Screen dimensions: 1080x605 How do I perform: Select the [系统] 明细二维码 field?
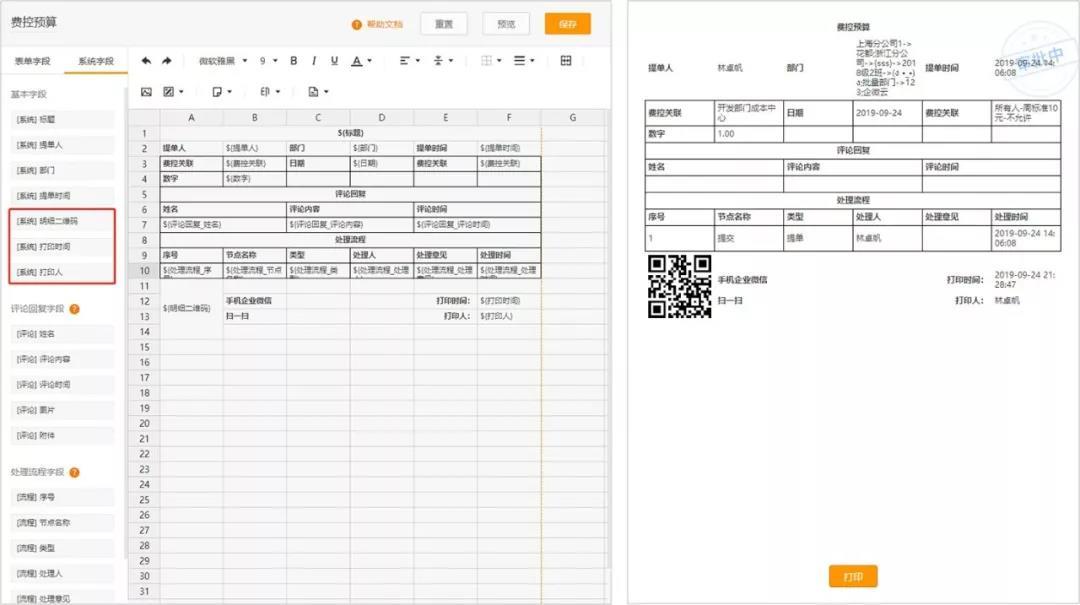tap(62, 221)
